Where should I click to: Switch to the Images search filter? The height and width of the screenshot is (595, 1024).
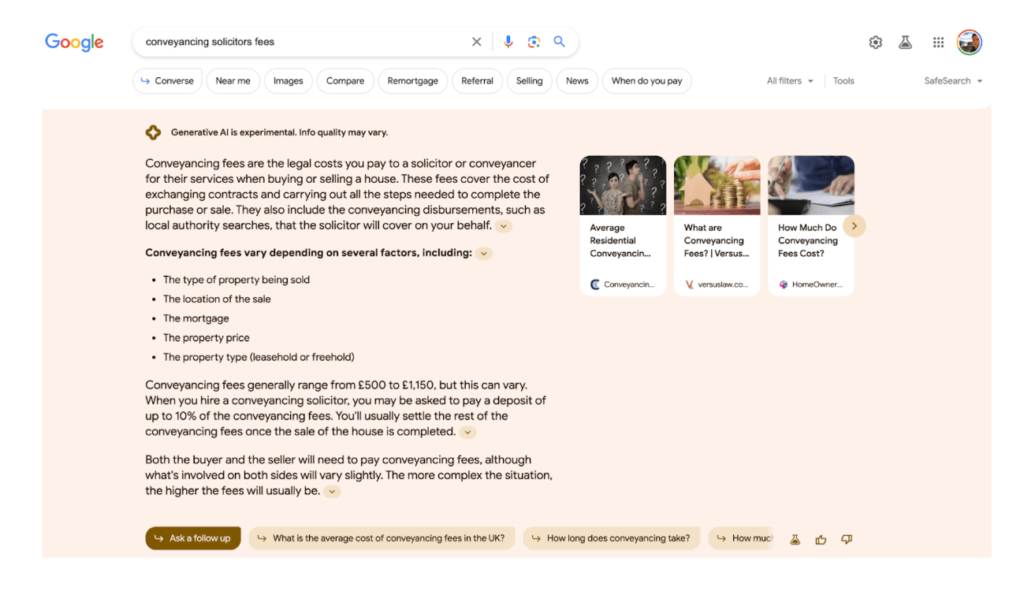(x=288, y=80)
